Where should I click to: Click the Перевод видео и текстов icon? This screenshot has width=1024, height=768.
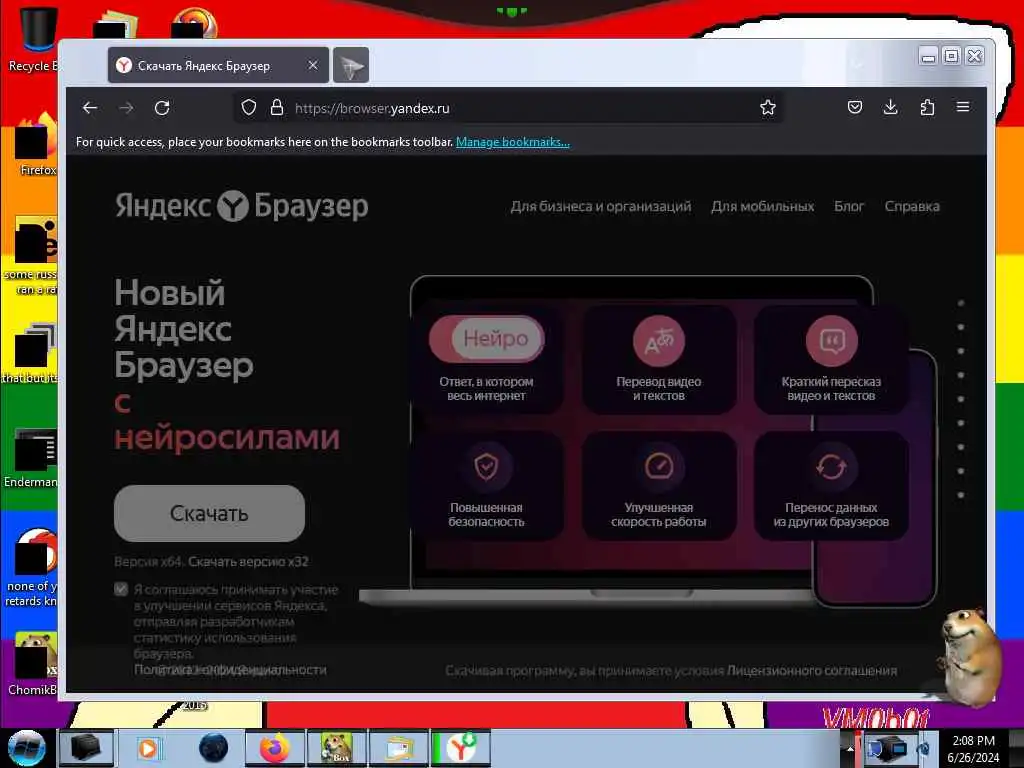(659, 340)
